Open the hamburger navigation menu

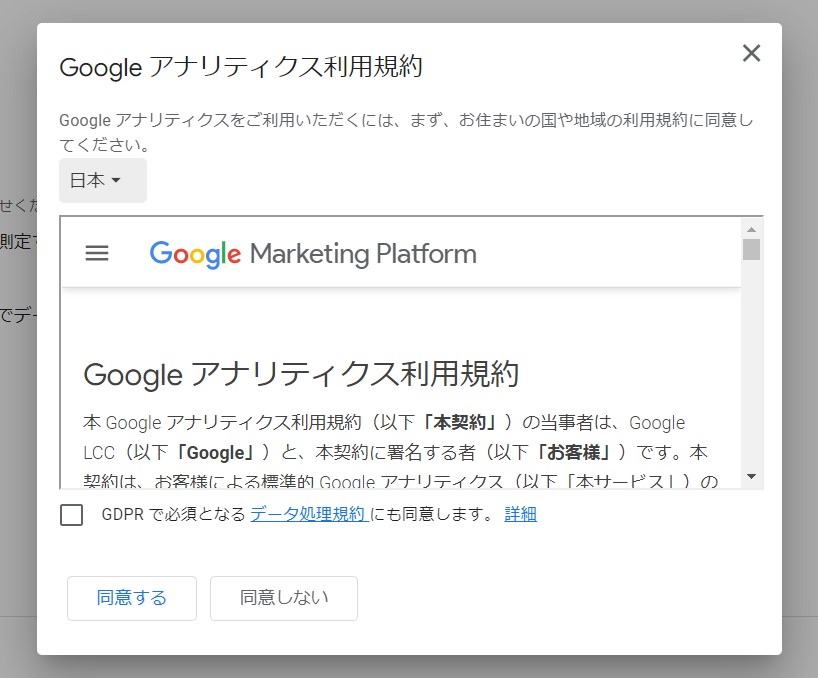click(x=96, y=253)
